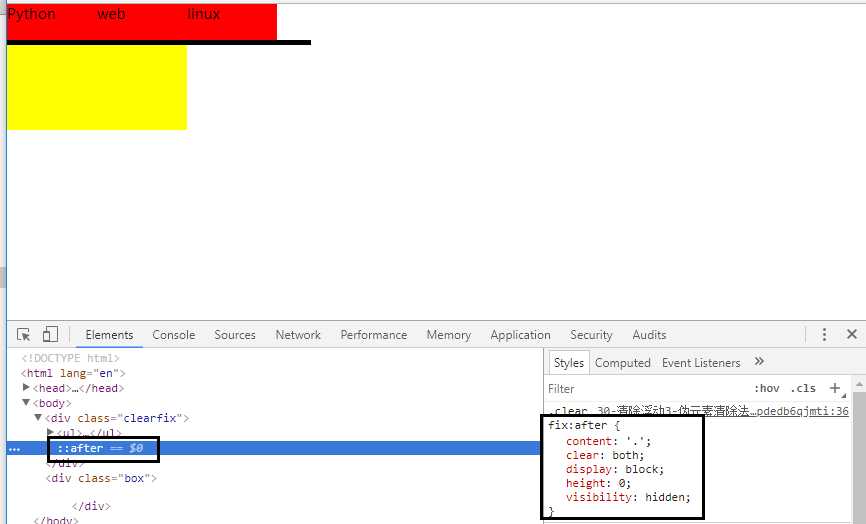This screenshot has width=866, height=524.
Task: Open the Sources tab
Action: pyautogui.click(x=235, y=335)
